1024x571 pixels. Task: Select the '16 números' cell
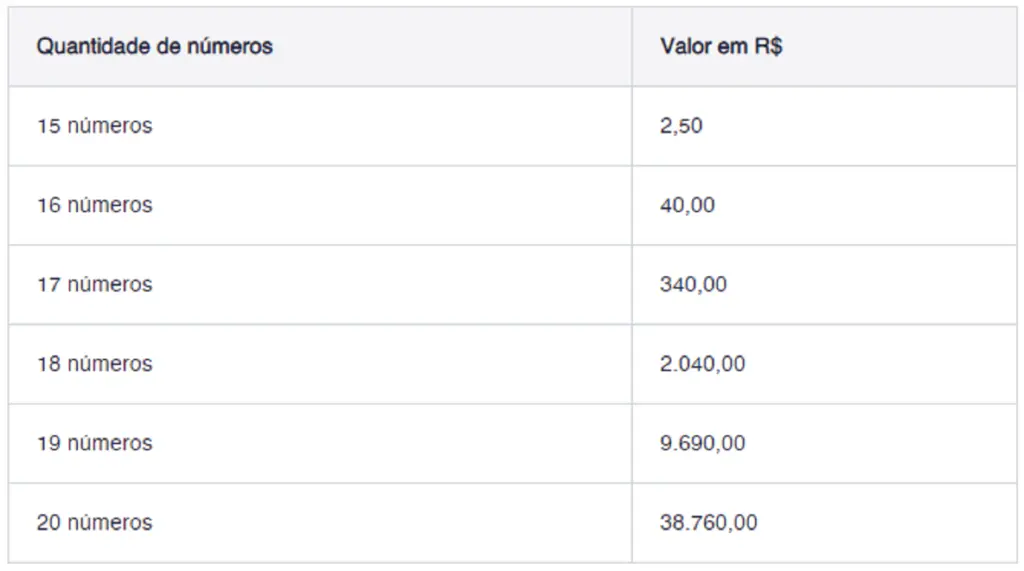[x=95, y=205]
